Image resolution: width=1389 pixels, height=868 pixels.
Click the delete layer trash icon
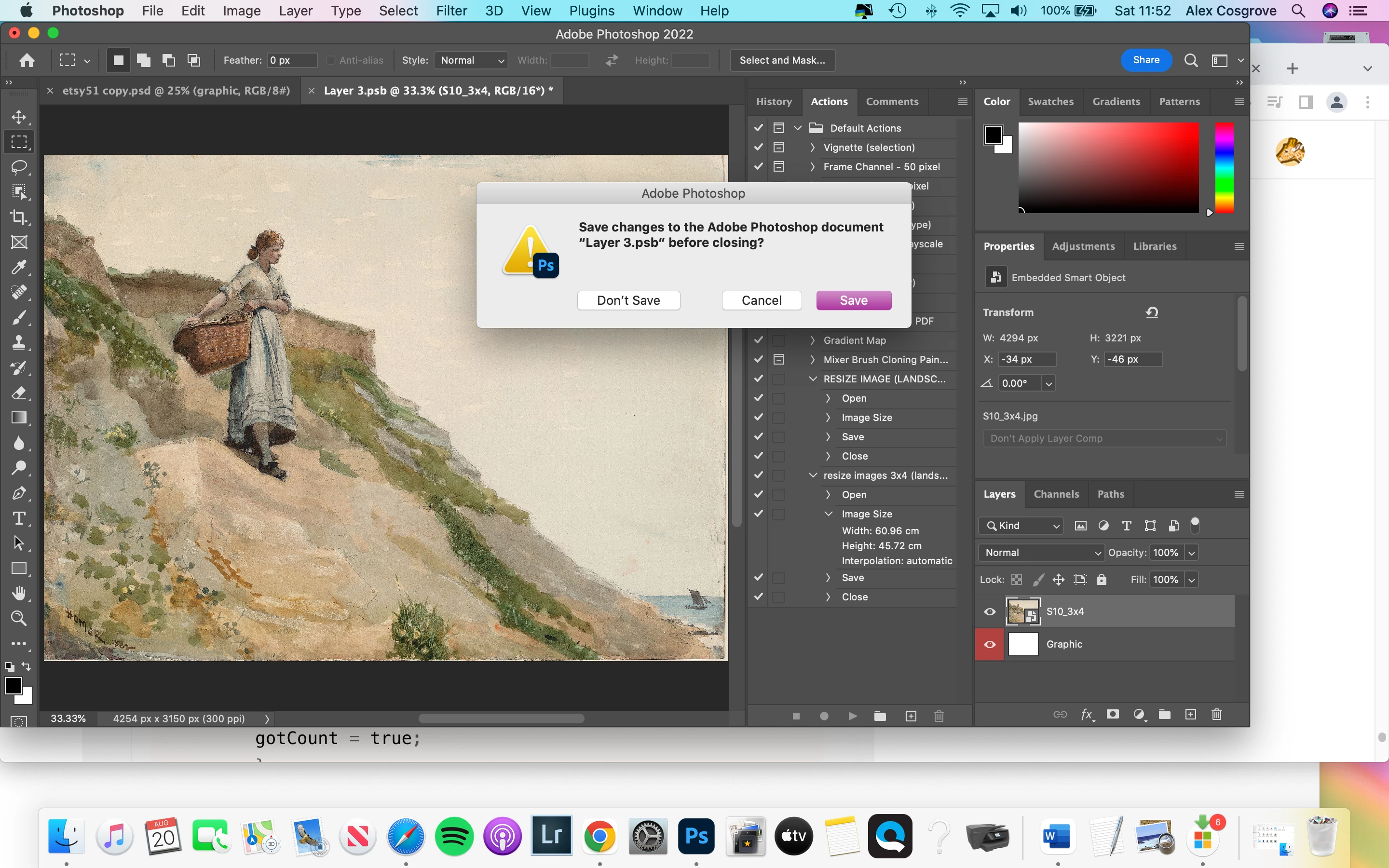click(1216, 714)
